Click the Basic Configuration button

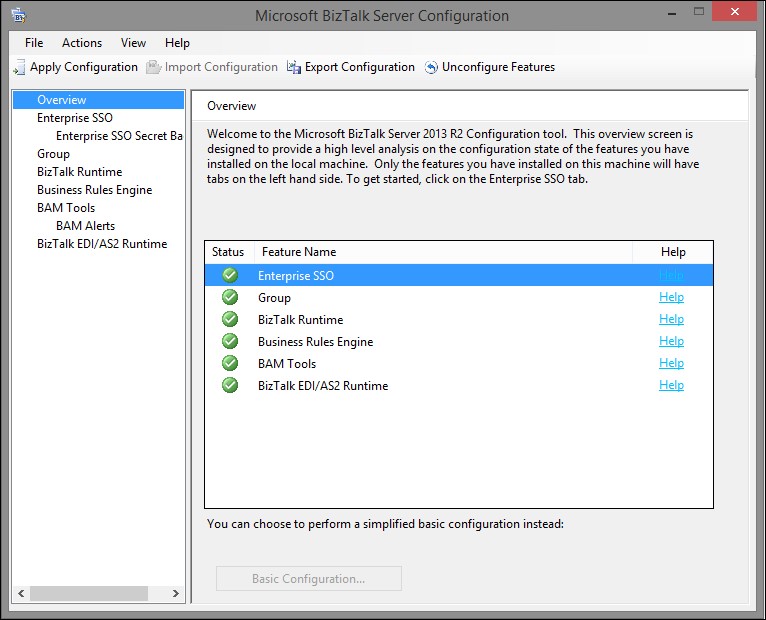pyautogui.click(x=309, y=578)
